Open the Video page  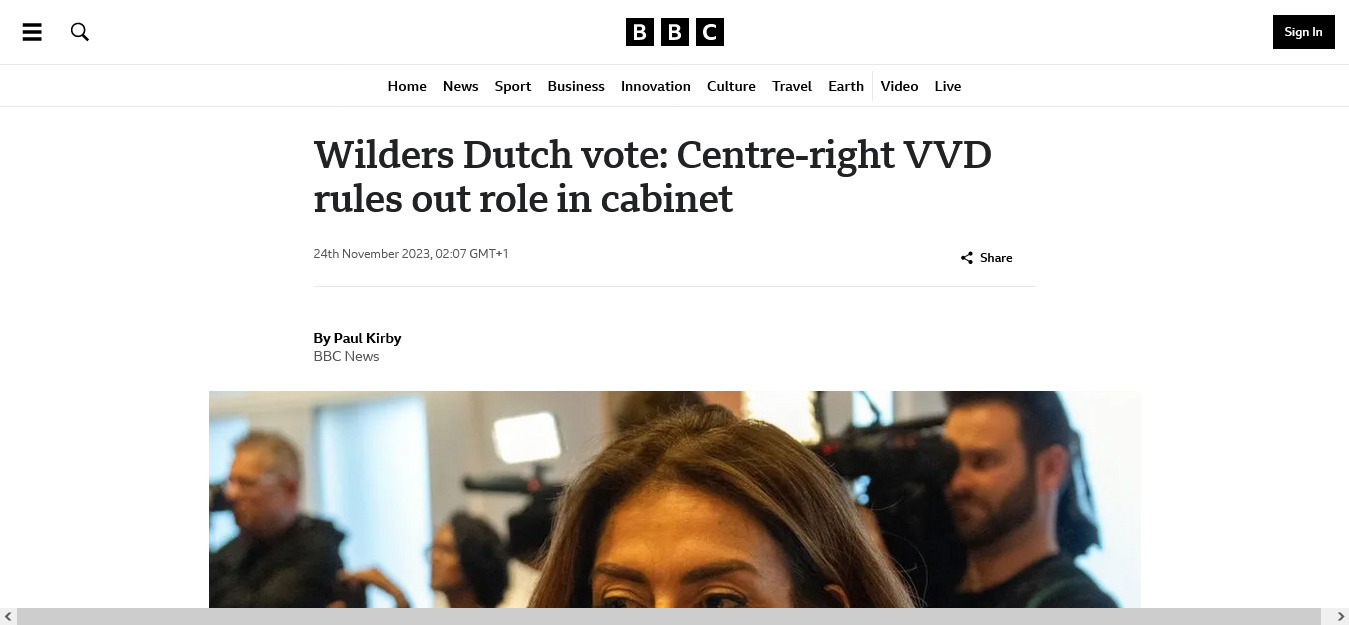pyautogui.click(x=899, y=86)
